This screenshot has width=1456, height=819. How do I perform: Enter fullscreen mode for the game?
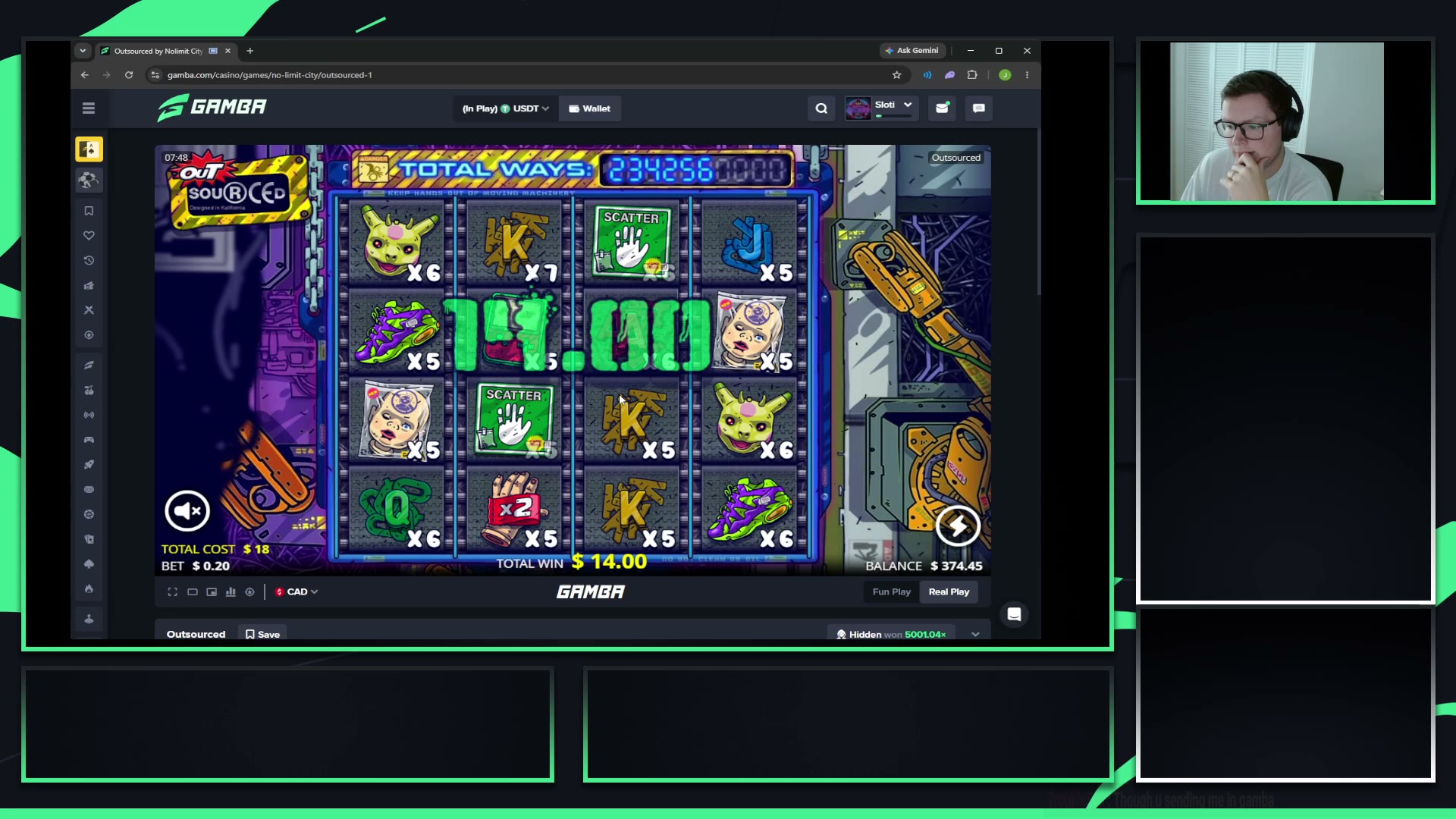pyautogui.click(x=173, y=592)
